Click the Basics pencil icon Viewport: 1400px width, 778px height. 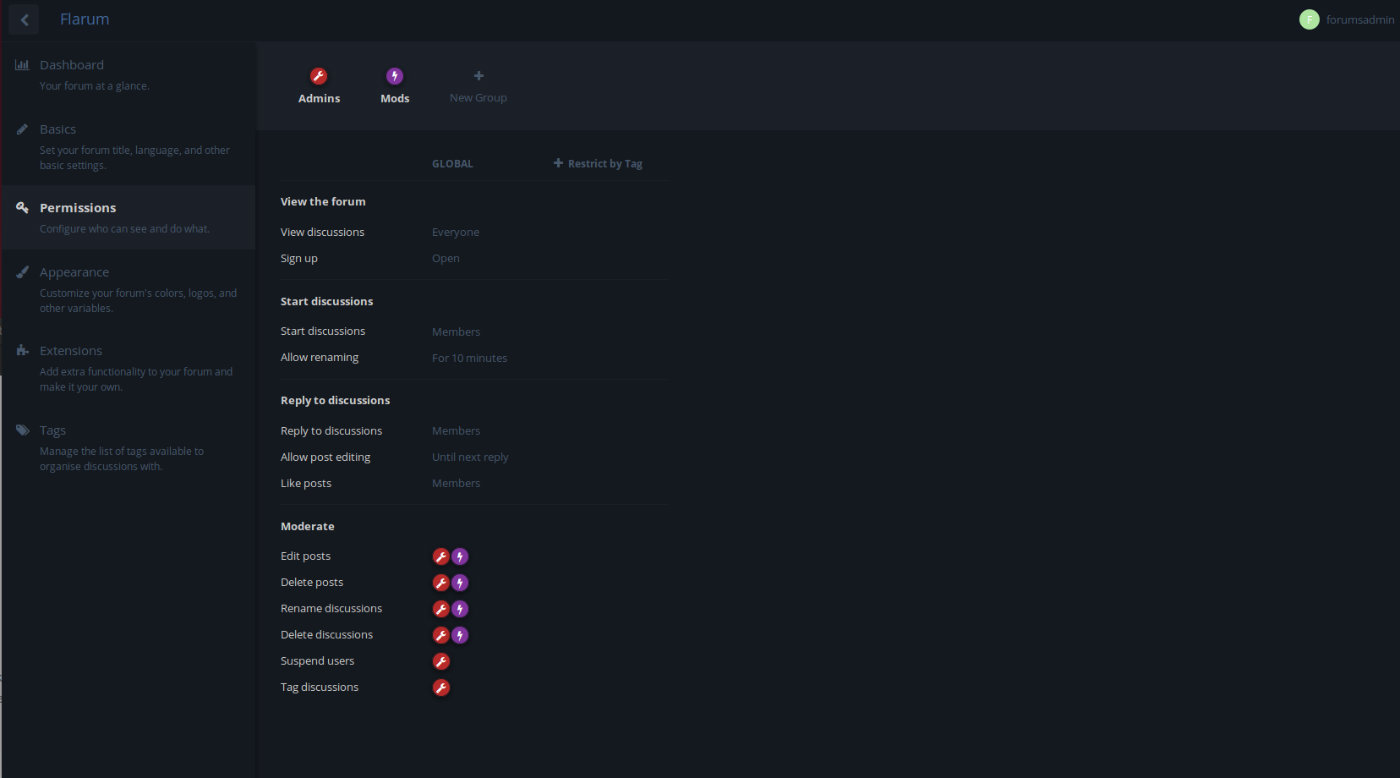(22, 129)
